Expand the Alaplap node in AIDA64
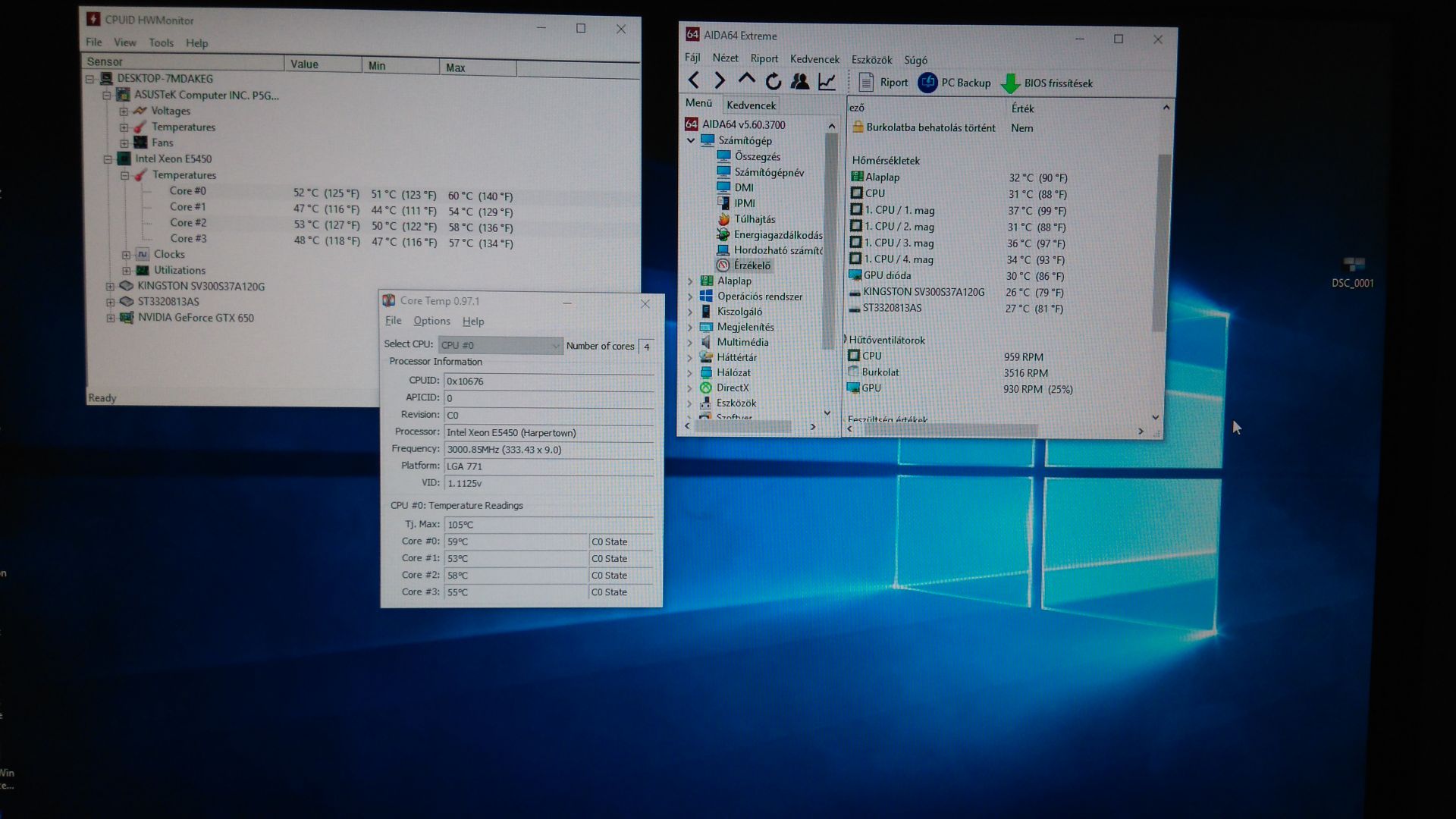This screenshot has height=819, width=1456. coord(690,281)
